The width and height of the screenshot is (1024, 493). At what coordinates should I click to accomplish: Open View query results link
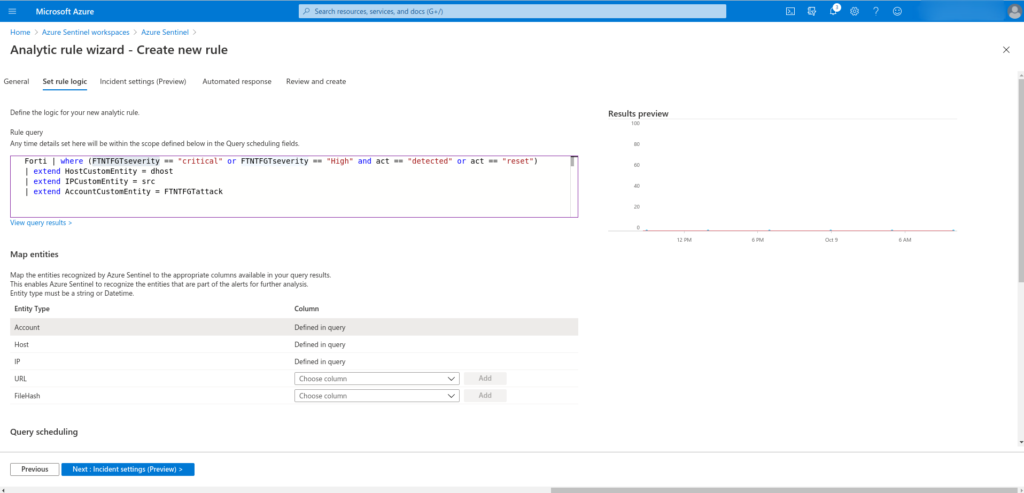41,223
